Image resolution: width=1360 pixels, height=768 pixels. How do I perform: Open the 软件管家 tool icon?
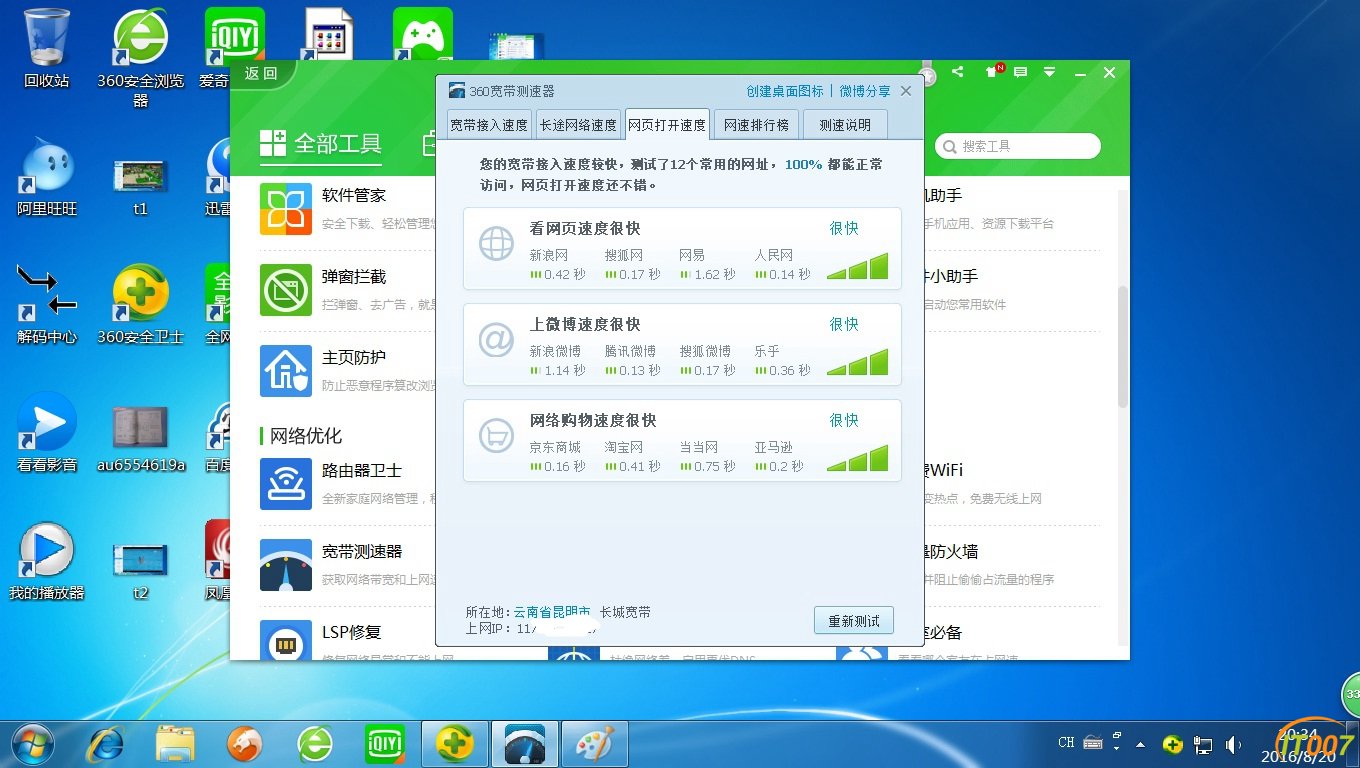point(286,209)
